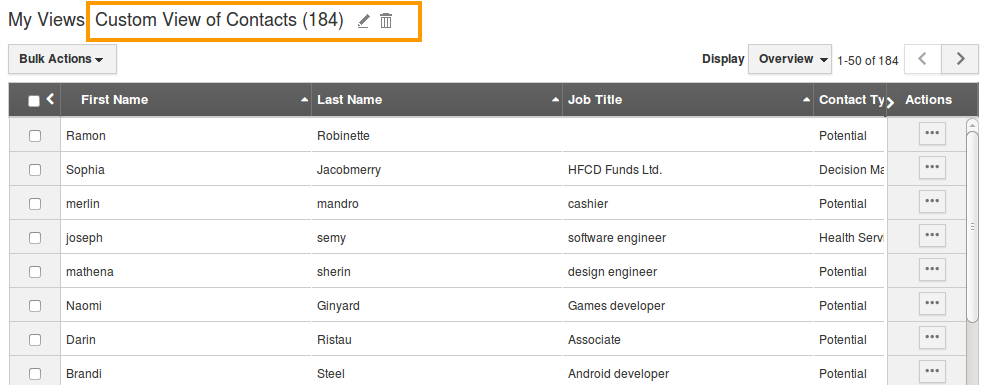Click the Custom View of Contacts title
988x385 pixels.
(219, 20)
